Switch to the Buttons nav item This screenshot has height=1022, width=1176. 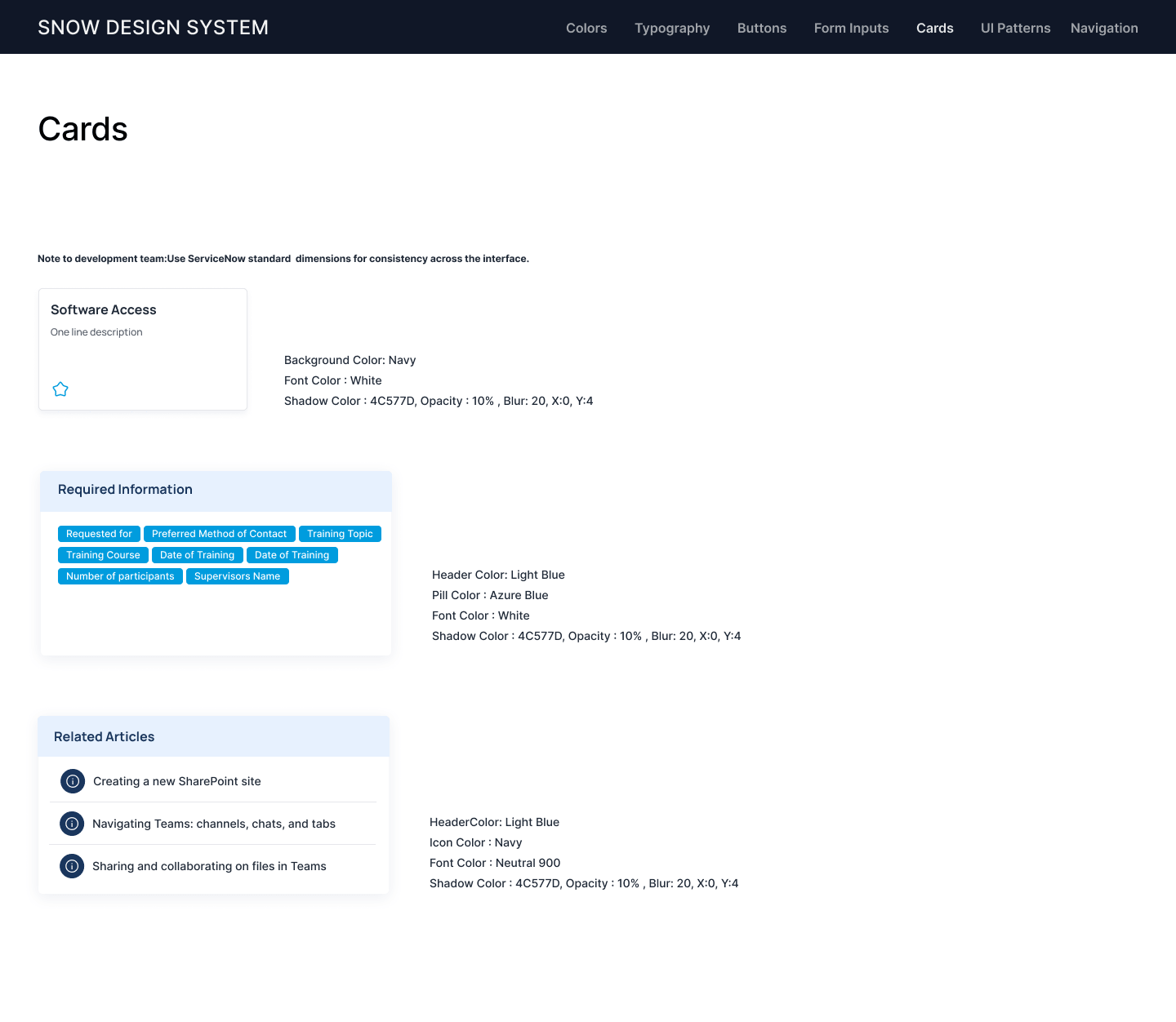tap(761, 28)
